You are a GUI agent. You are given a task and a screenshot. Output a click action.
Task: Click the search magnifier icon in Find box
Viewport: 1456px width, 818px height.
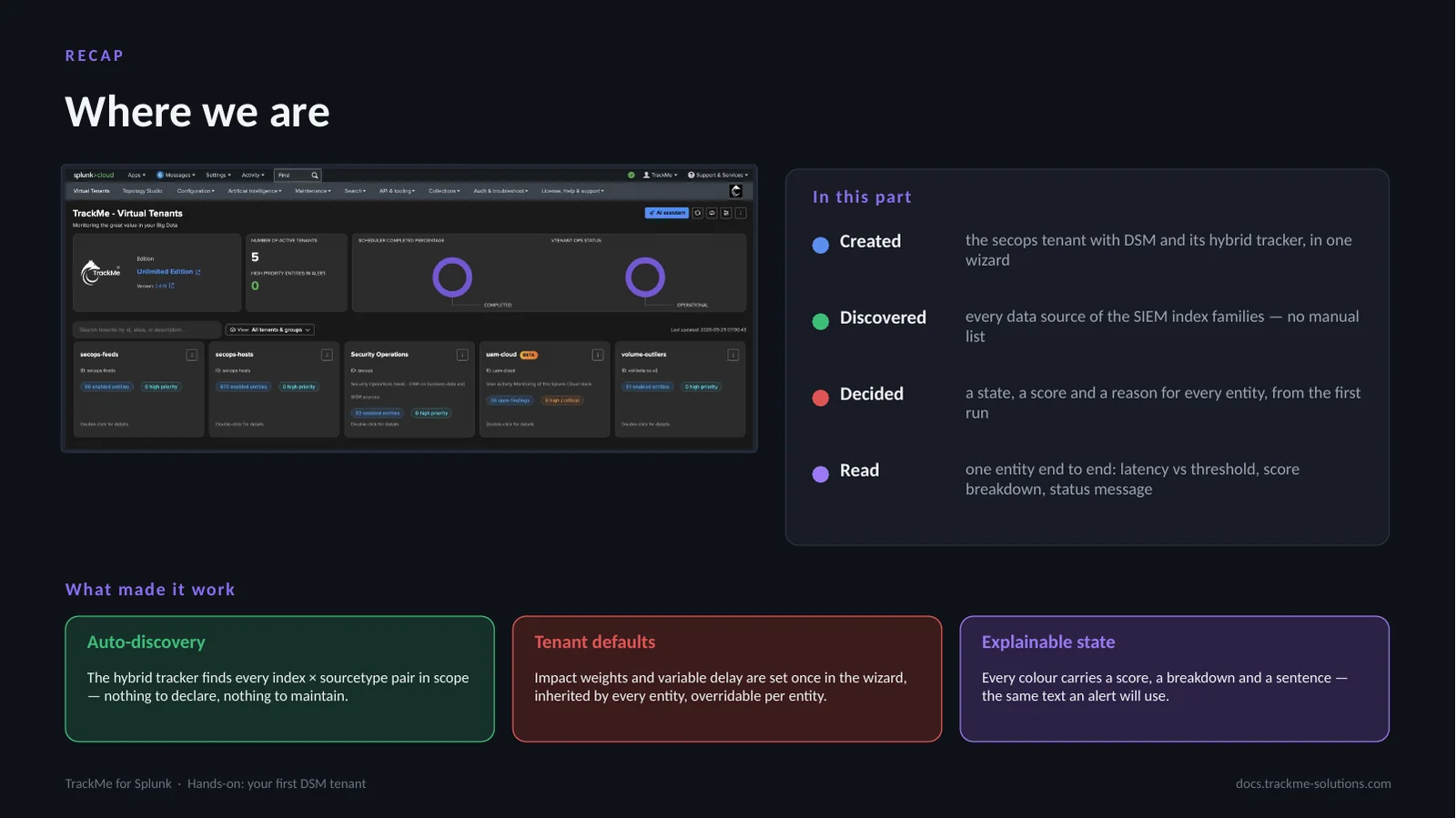(315, 176)
